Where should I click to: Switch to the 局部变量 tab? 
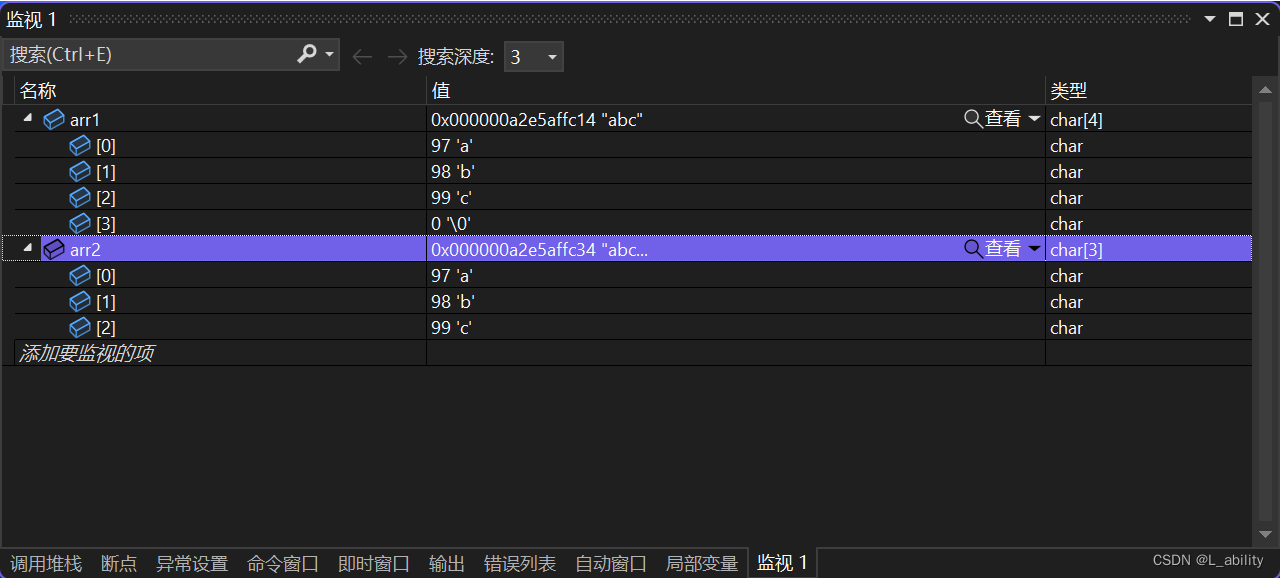(701, 563)
